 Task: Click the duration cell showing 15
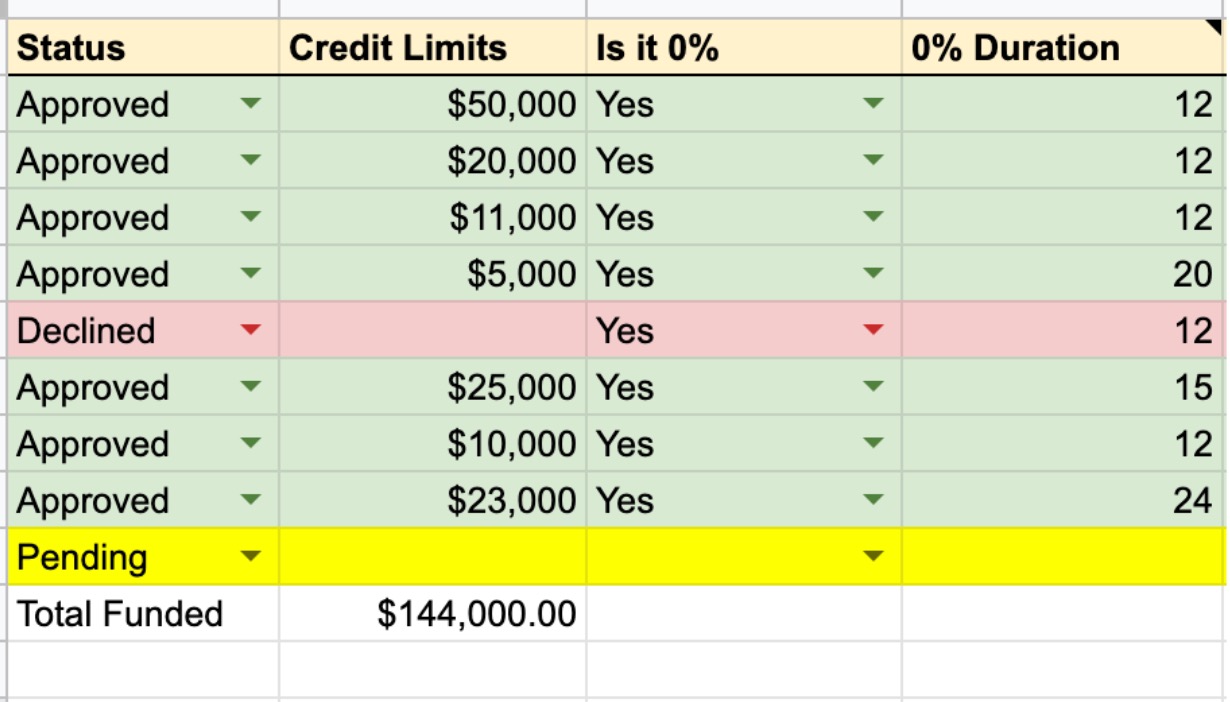tap(1062, 387)
